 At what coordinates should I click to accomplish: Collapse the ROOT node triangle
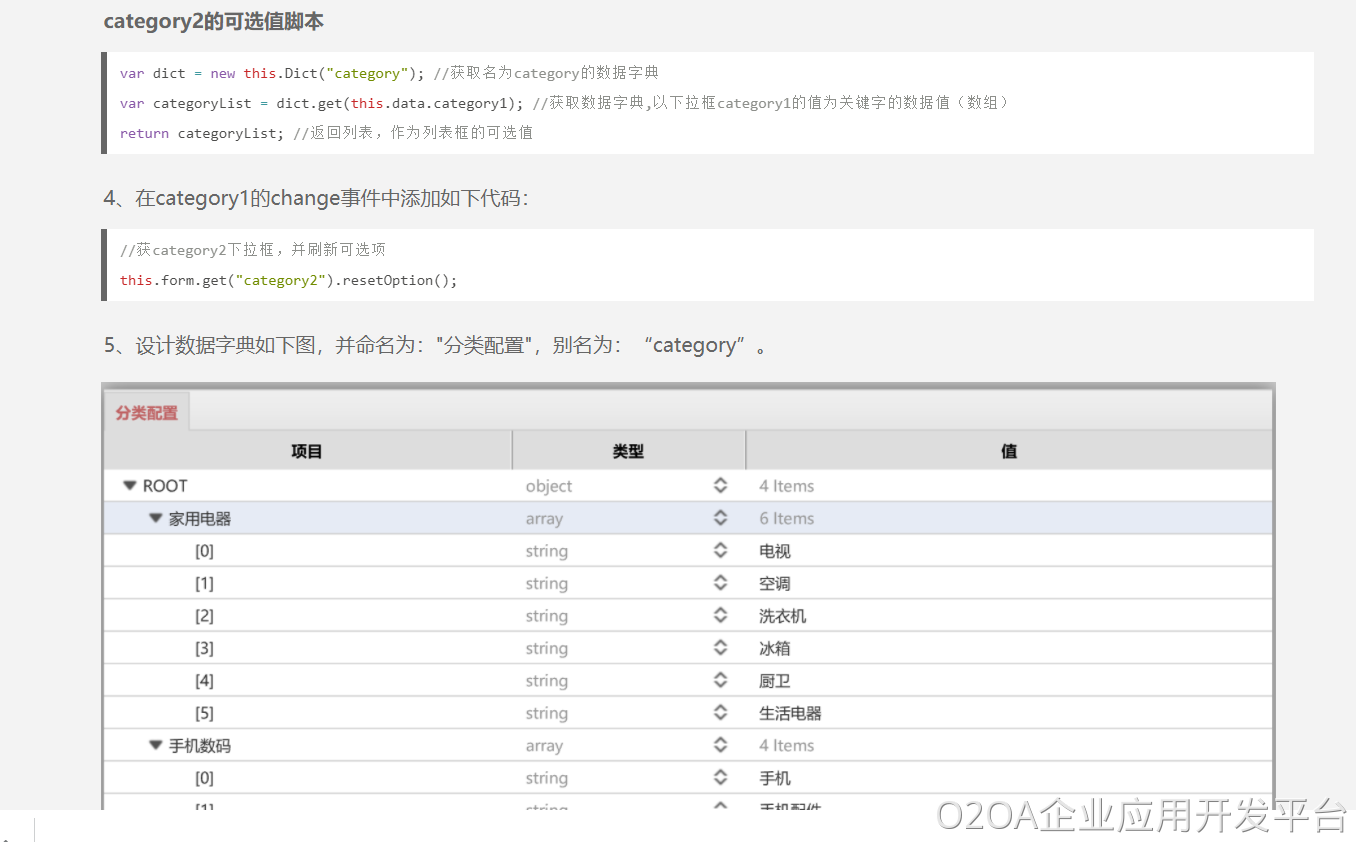(129, 486)
